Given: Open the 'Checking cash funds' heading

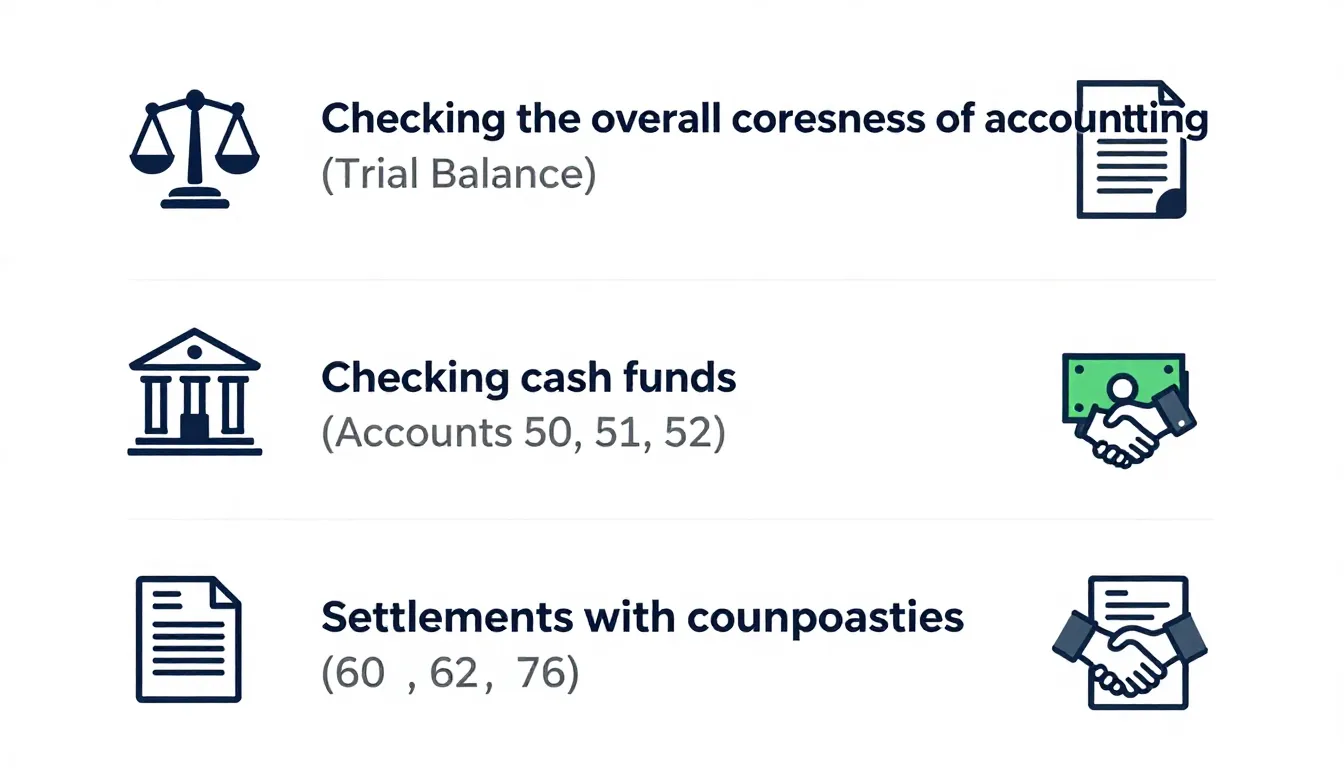Looking at the screenshot, I should (x=528, y=378).
